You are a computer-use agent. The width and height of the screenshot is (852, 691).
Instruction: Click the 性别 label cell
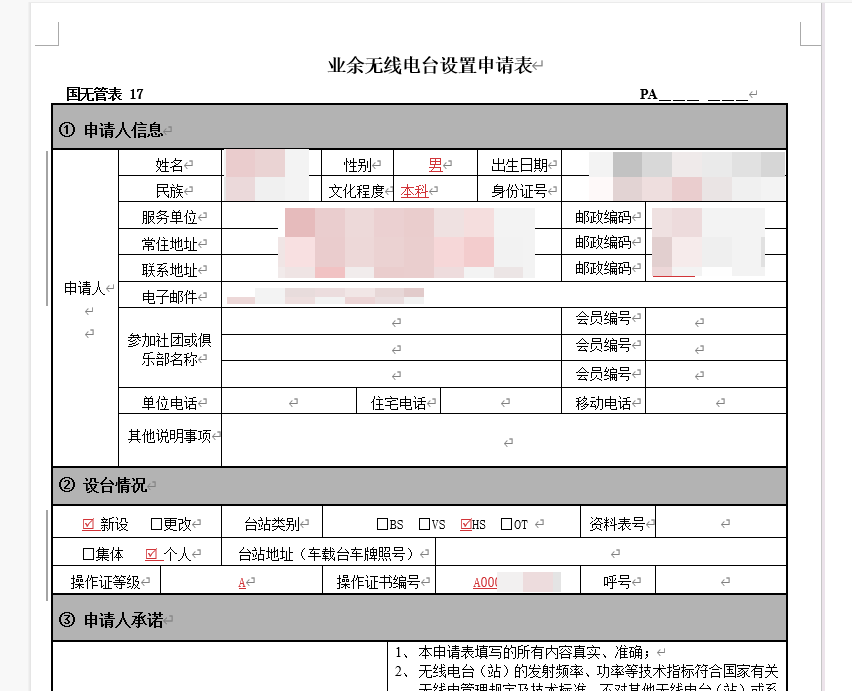(x=358, y=164)
